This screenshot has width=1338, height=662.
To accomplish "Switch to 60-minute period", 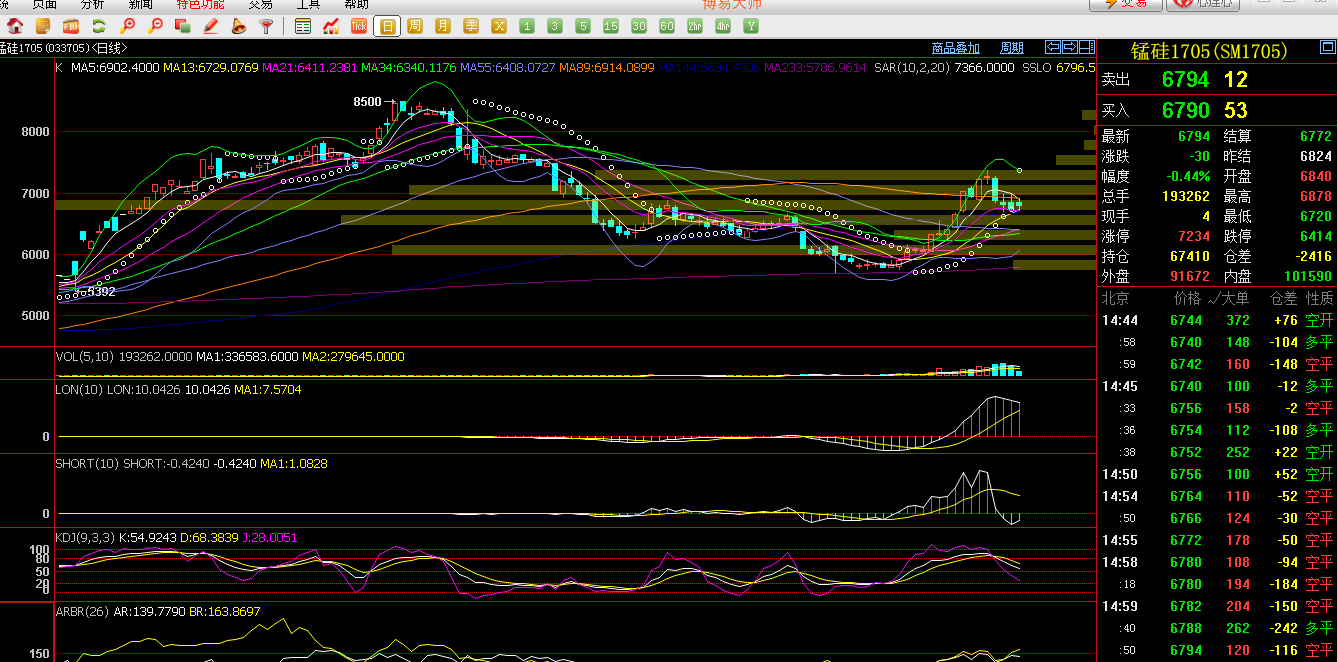I will [x=667, y=26].
